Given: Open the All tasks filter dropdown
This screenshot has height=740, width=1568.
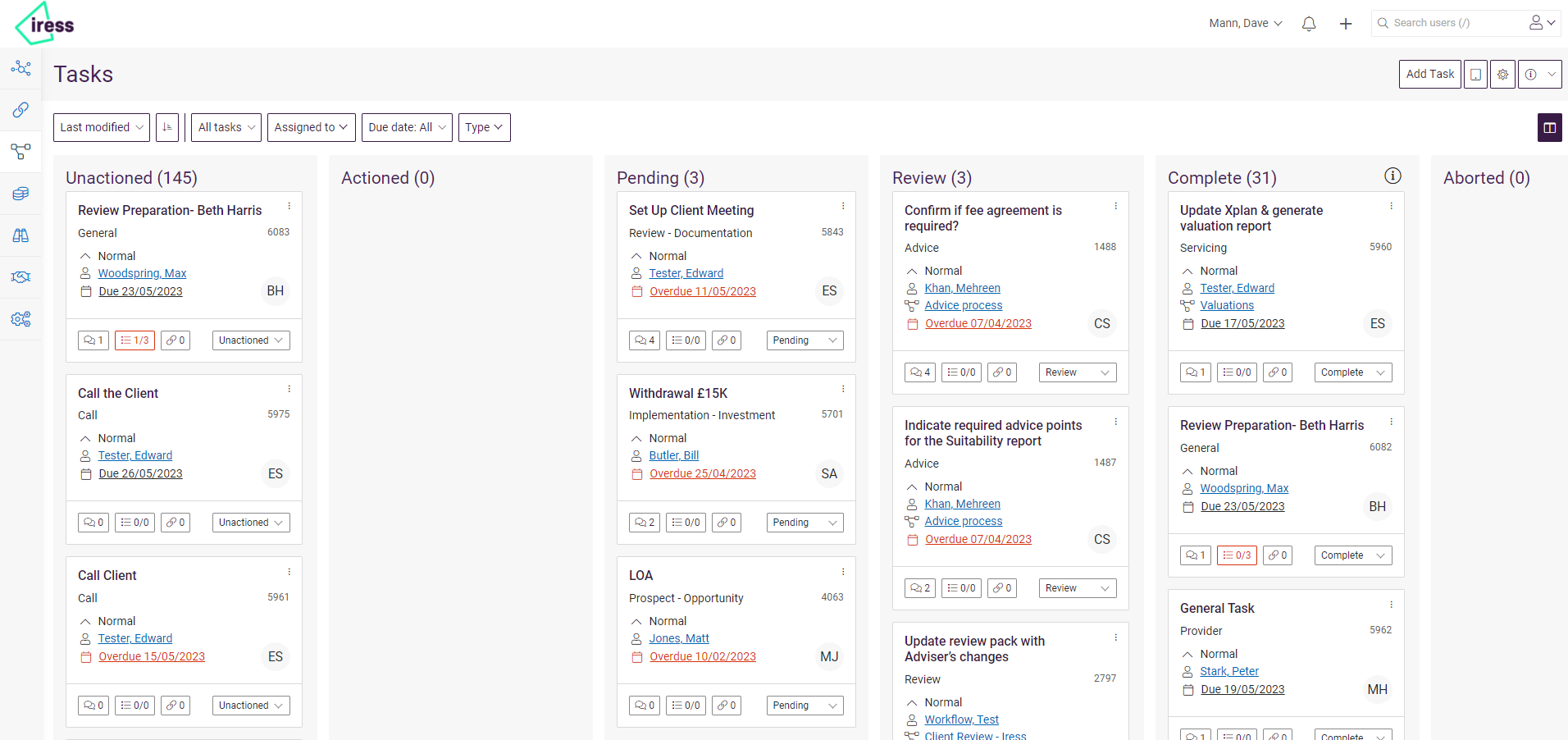Looking at the screenshot, I should [226, 127].
